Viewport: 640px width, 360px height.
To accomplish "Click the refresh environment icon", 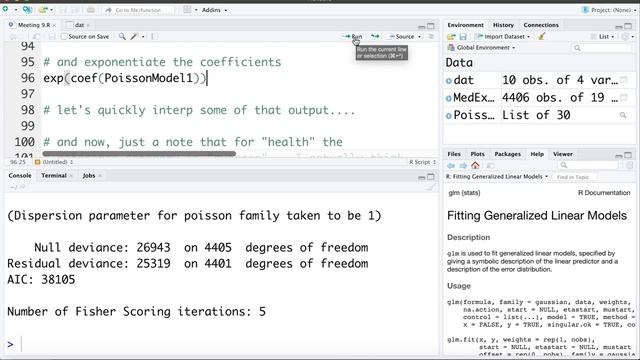I will [x=624, y=37].
